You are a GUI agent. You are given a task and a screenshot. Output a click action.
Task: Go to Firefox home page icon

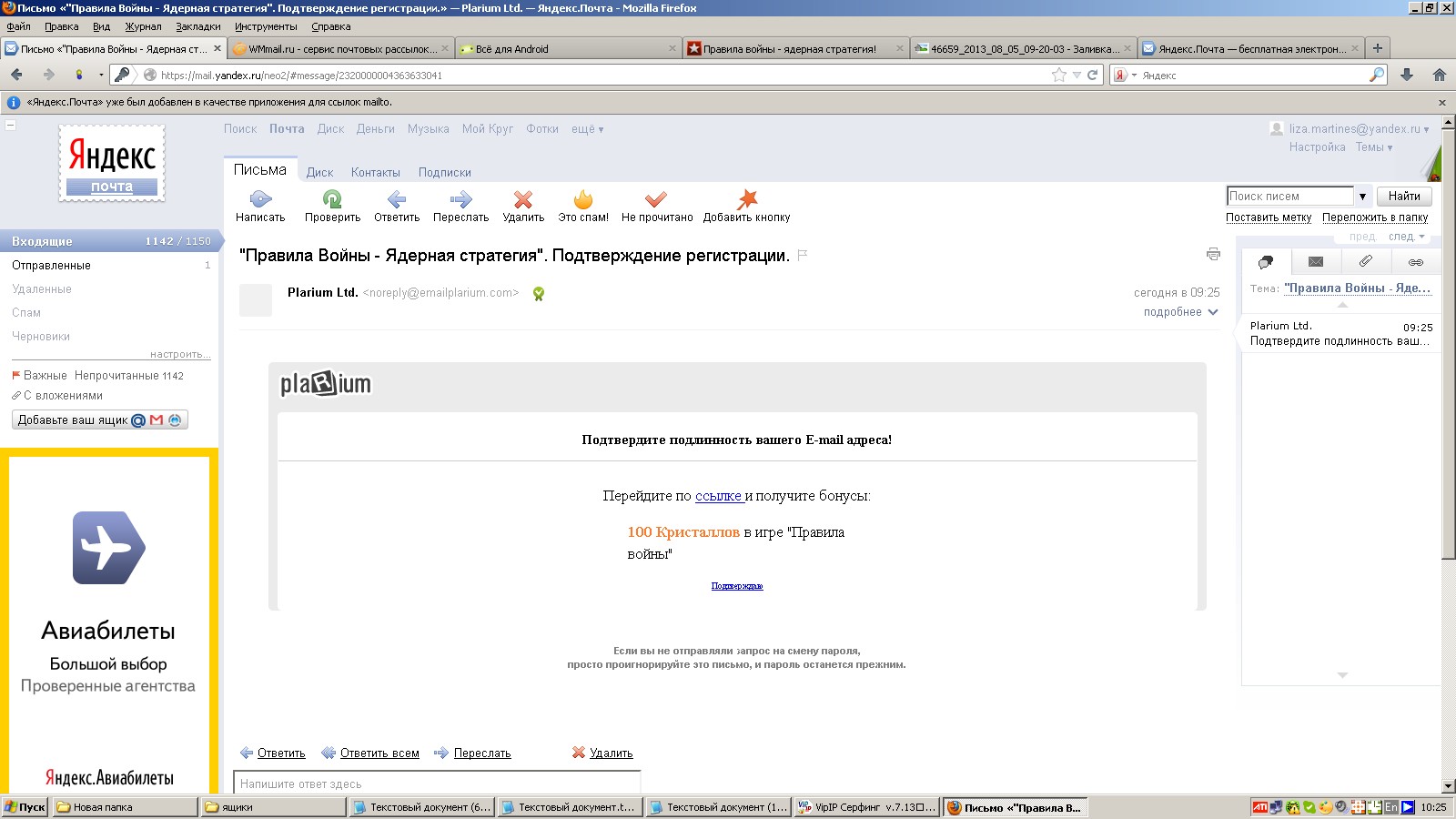point(1440,75)
